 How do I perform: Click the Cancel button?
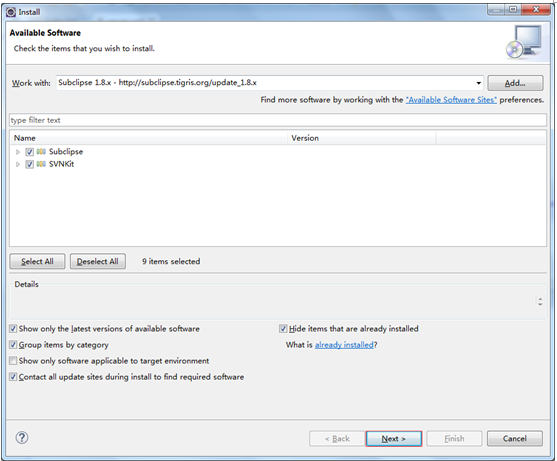tap(515, 439)
